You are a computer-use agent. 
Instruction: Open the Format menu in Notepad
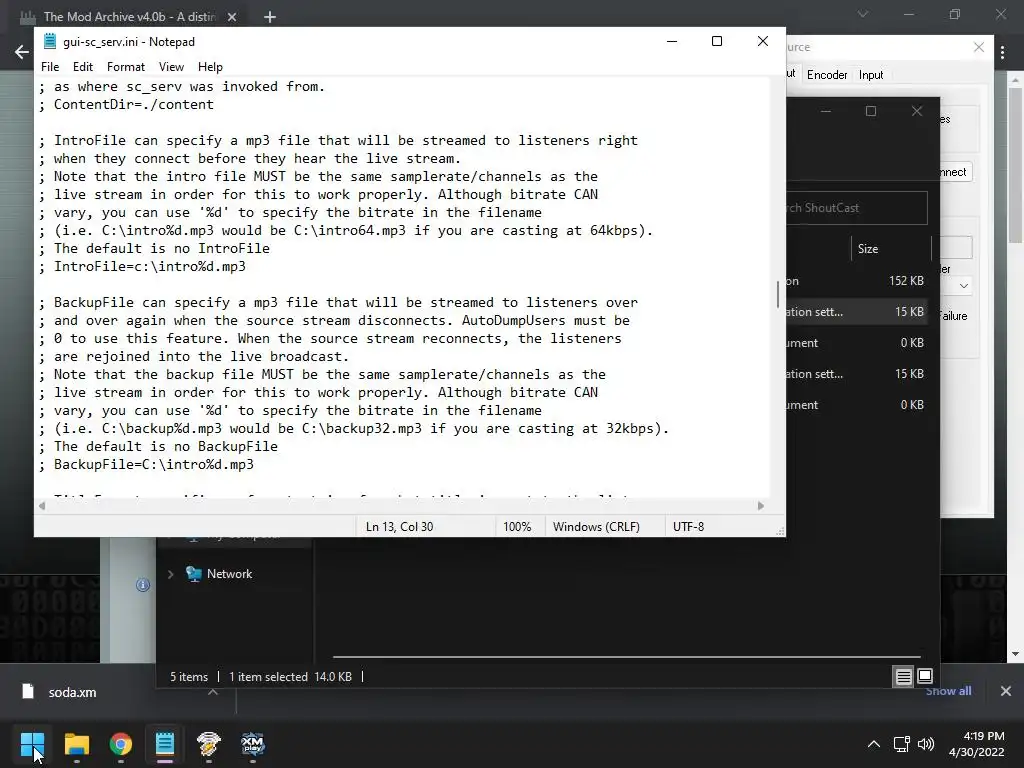(125, 67)
